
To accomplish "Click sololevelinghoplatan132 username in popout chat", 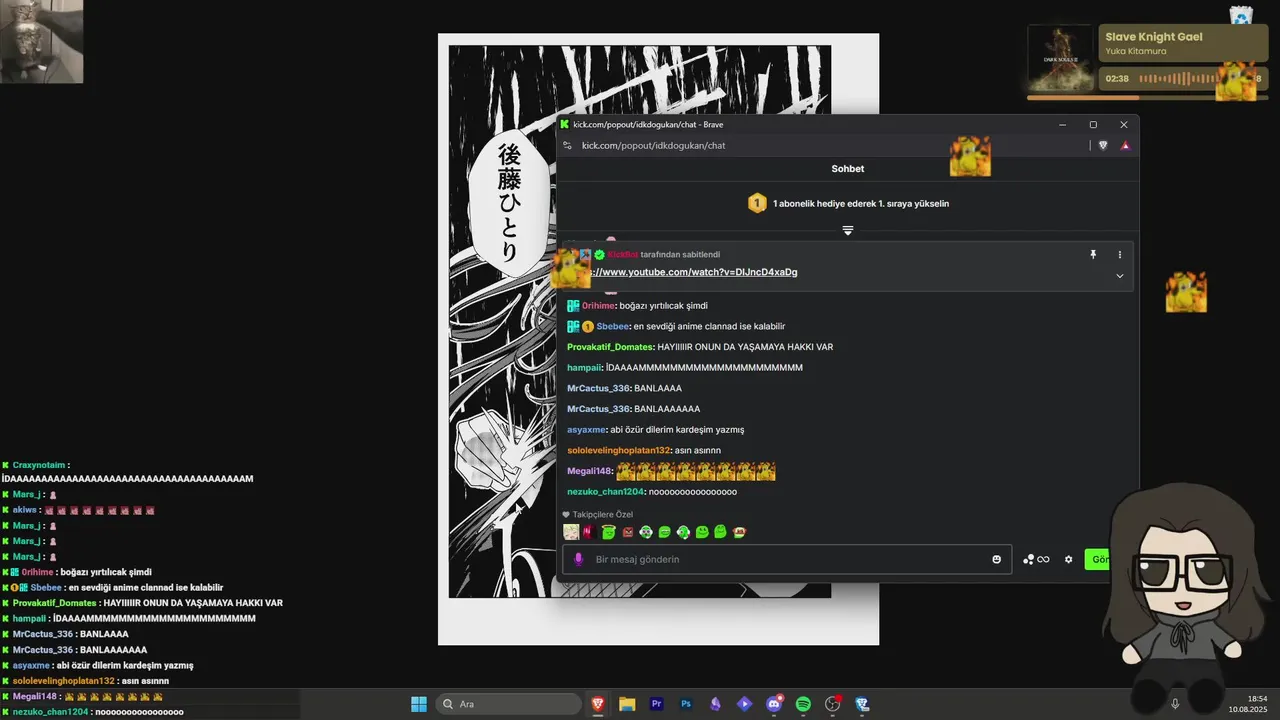I will tap(618, 450).
